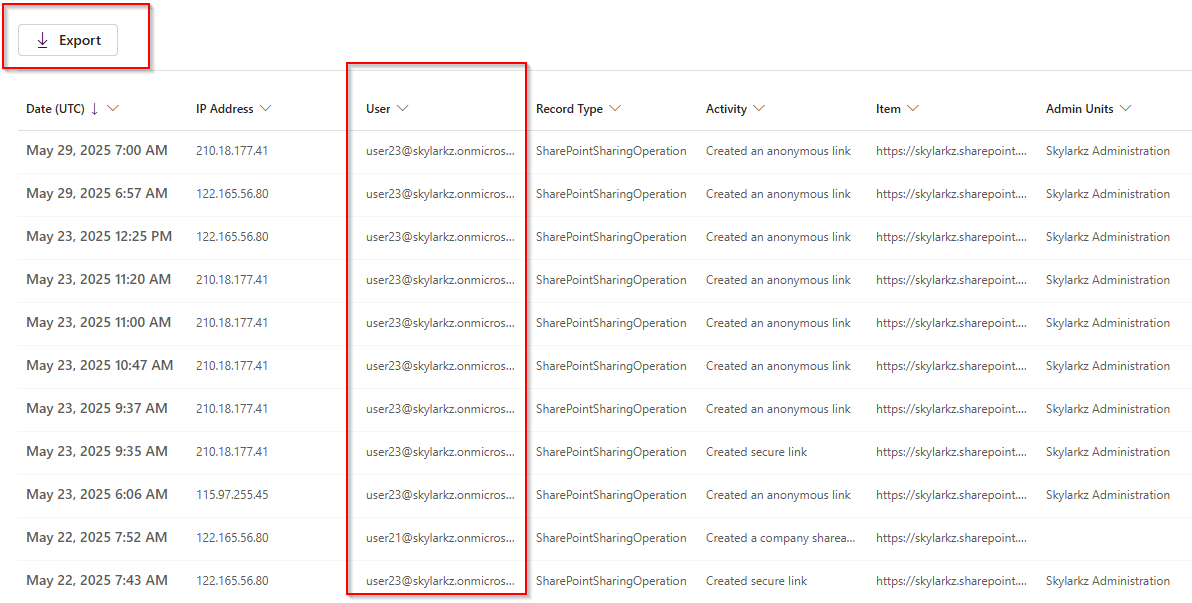Viewport: 1192px width, 603px height.
Task: Click the sort descending arrow on Date (UTC)
Action: point(95,108)
